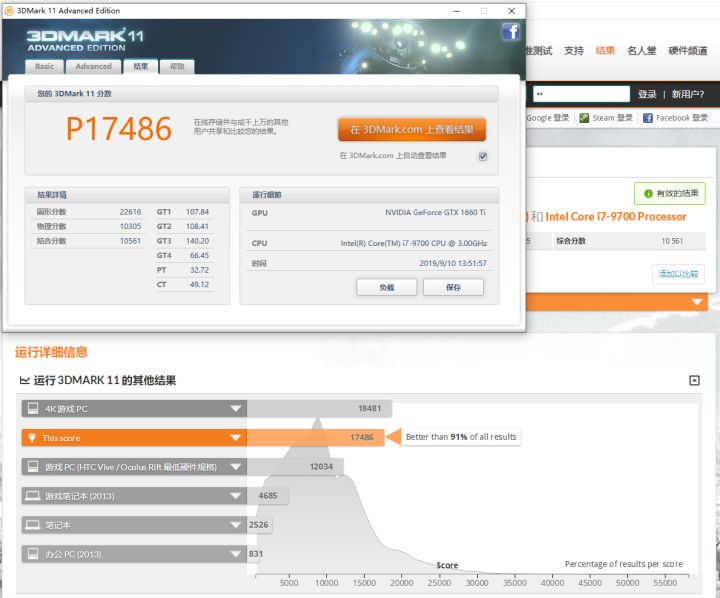This screenshot has width=720, height=598.
Task: Click the GT2 108.41 value
Action: 197,226
